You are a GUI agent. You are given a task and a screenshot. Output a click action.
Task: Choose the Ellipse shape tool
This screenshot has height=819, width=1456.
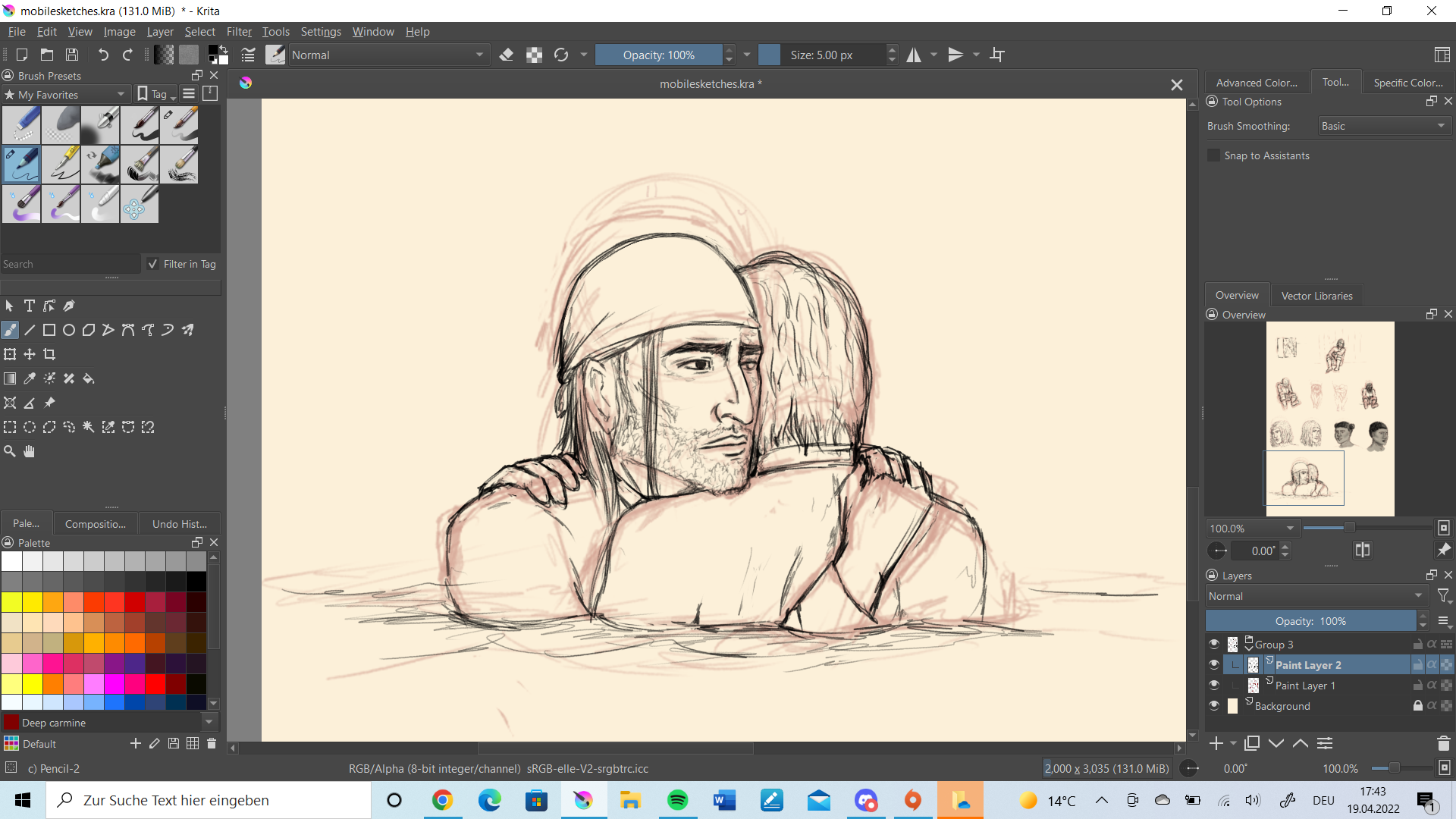69,330
